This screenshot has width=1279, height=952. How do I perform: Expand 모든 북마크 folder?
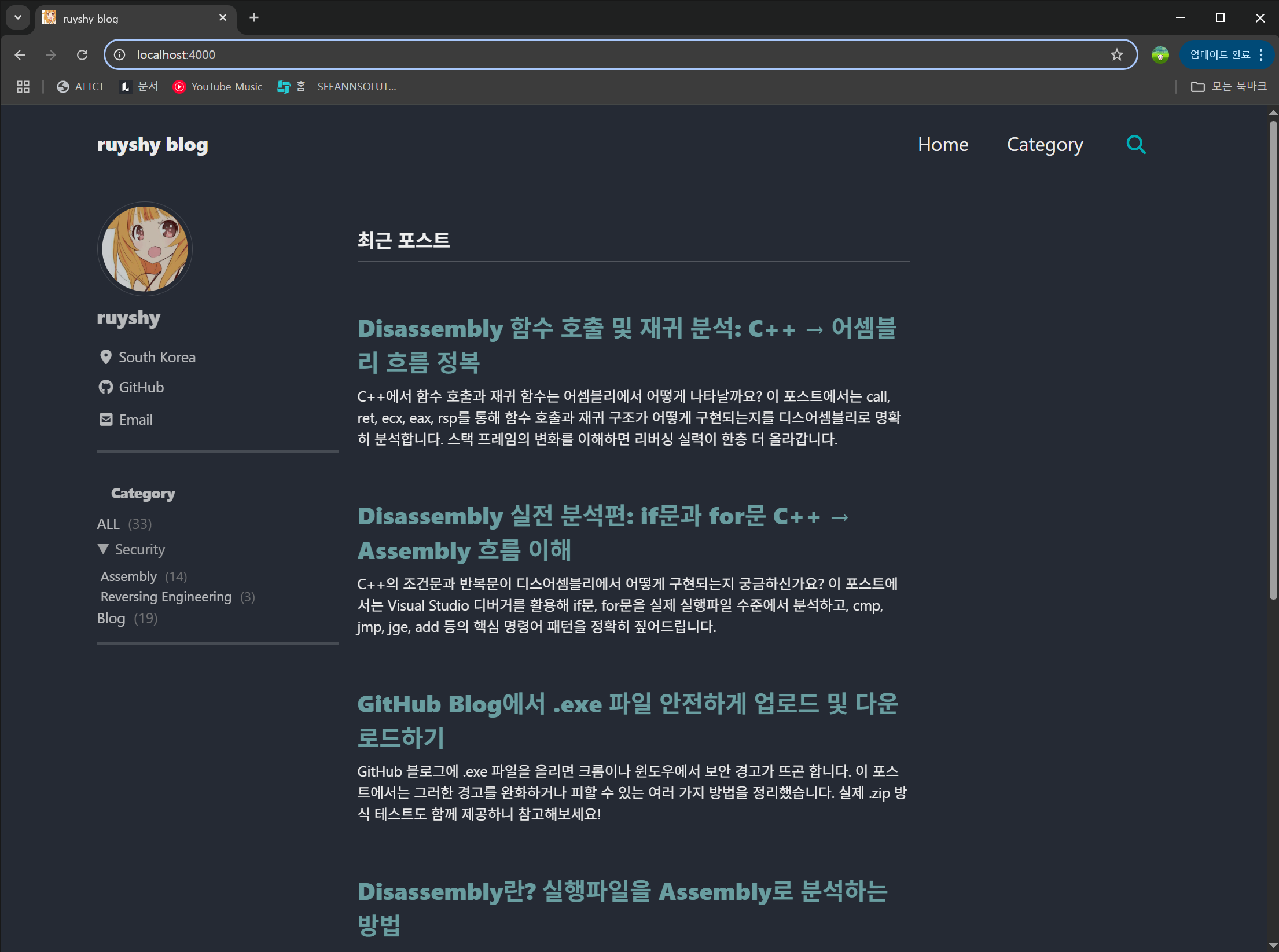[x=1227, y=86]
